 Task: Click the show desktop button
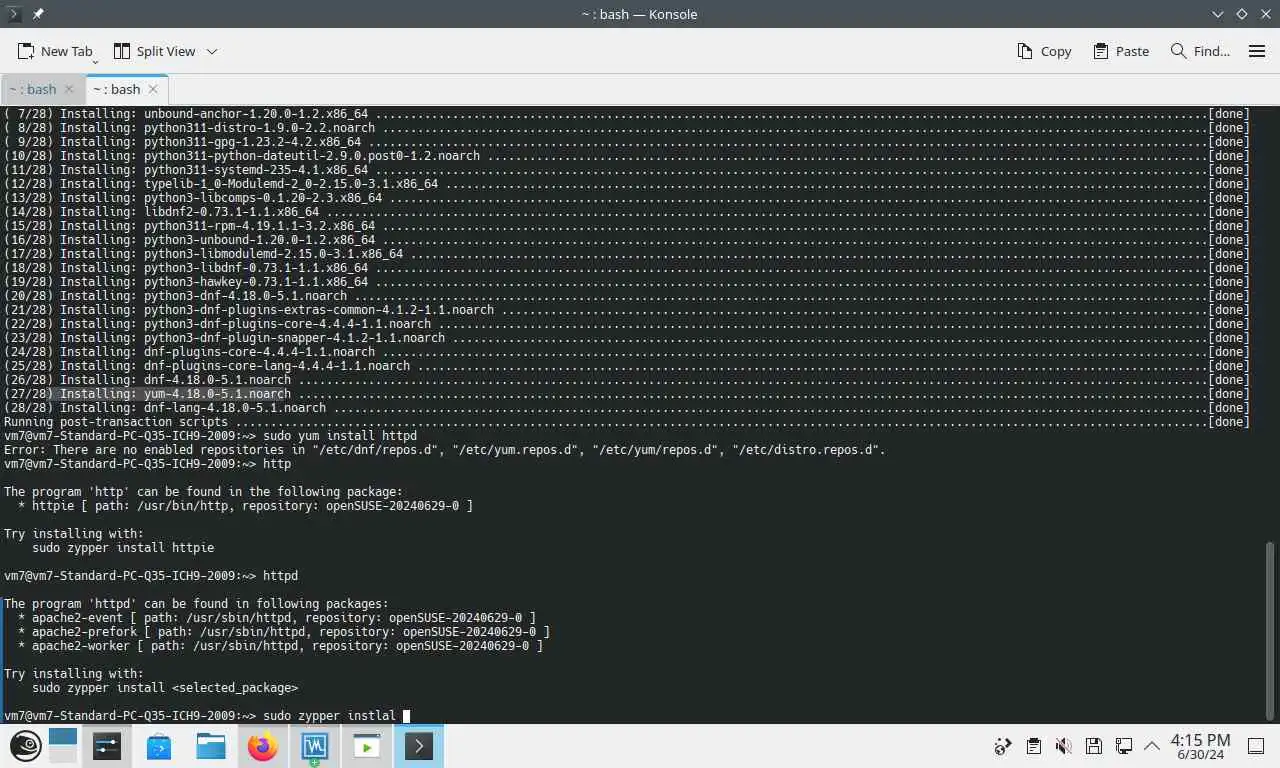(x=1256, y=746)
